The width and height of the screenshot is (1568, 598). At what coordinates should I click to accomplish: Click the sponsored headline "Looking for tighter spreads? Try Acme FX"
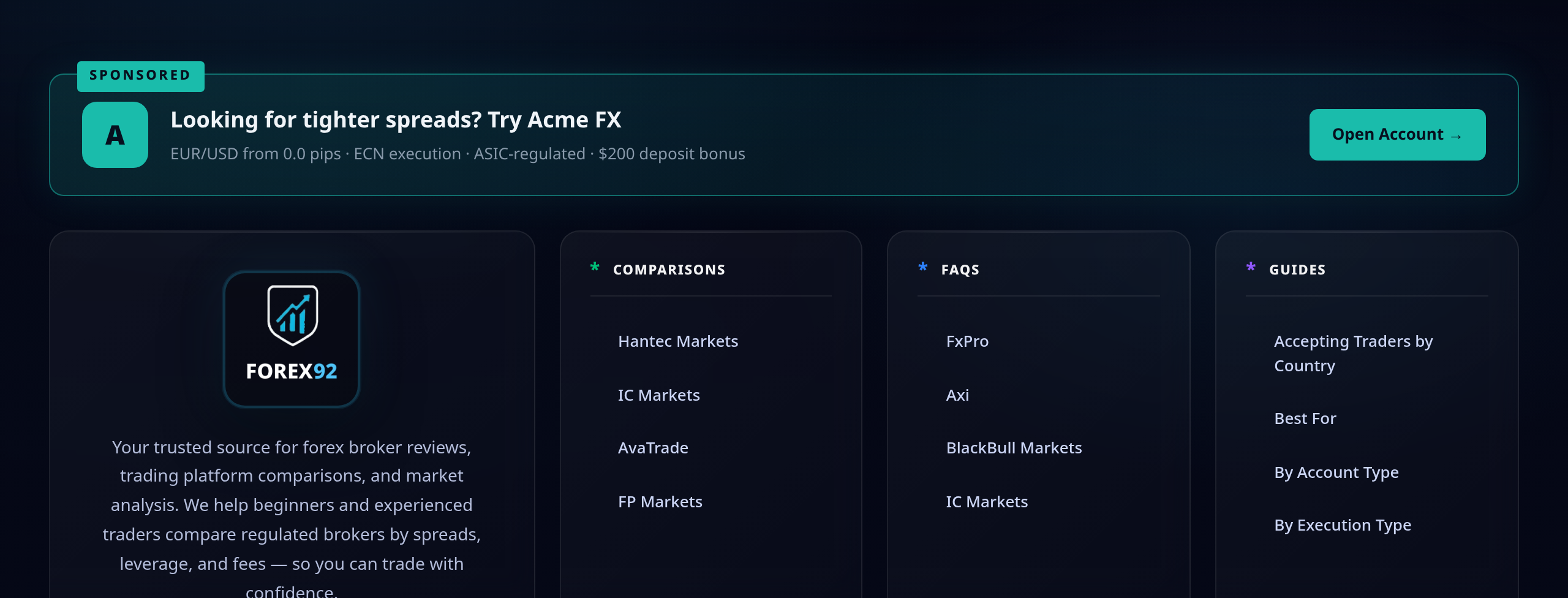coord(396,120)
